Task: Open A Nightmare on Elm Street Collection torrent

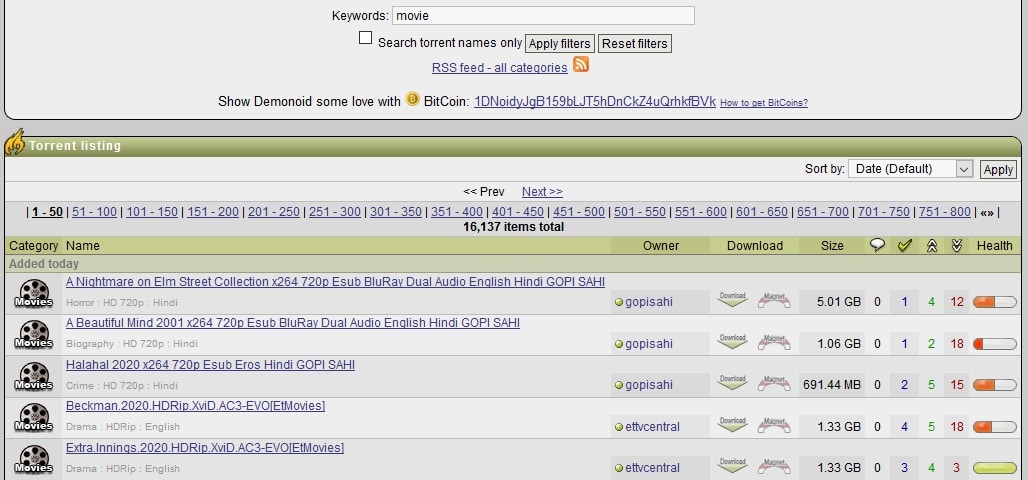Action: click(x=335, y=281)
